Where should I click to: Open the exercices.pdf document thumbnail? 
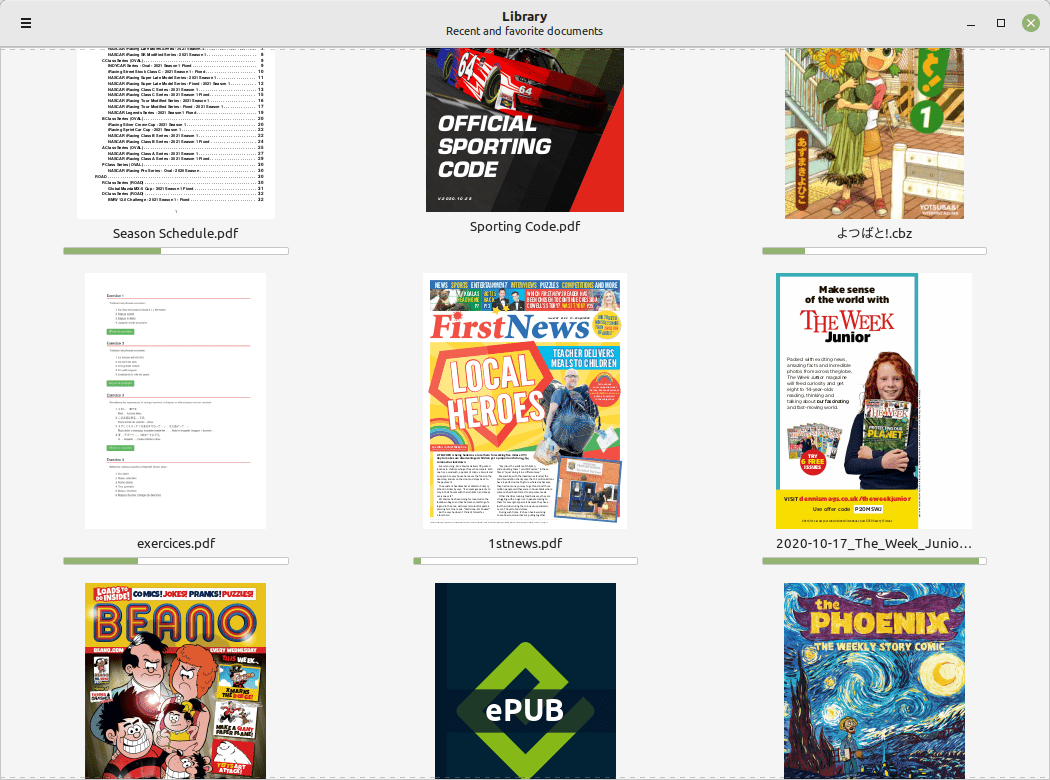click(x=176, y=400)
